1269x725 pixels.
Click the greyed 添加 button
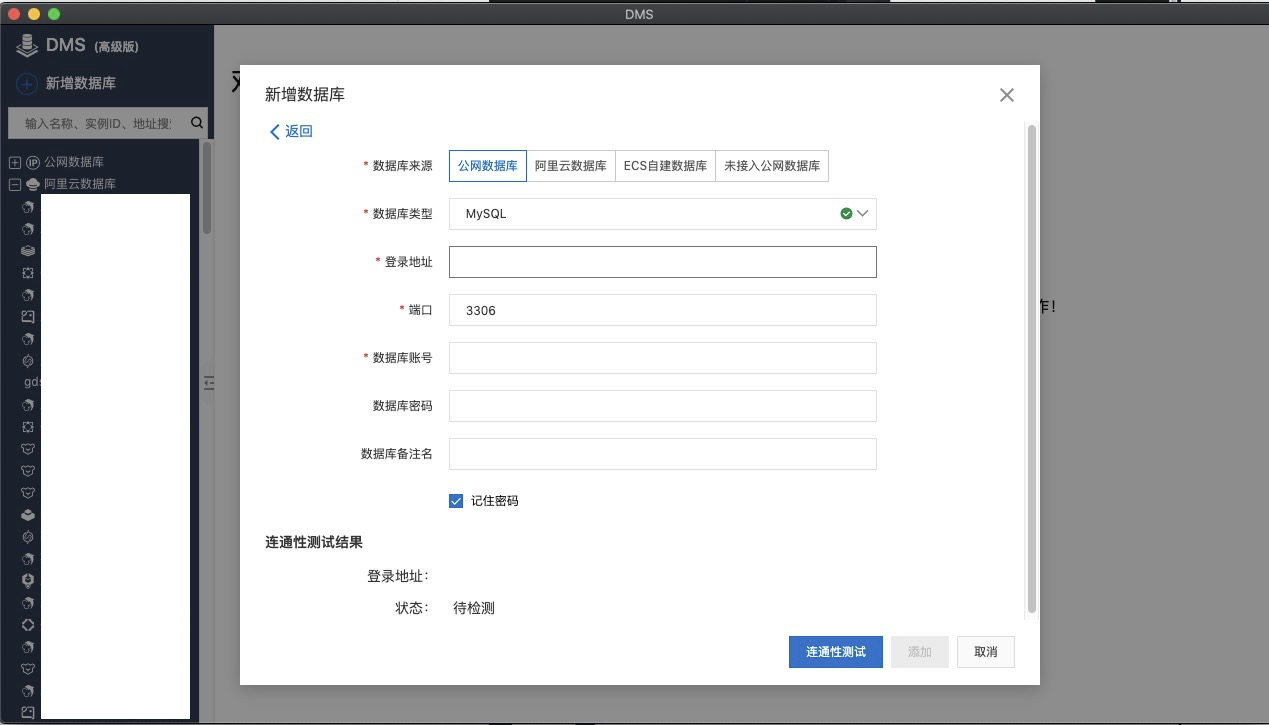tap(920, 652)
